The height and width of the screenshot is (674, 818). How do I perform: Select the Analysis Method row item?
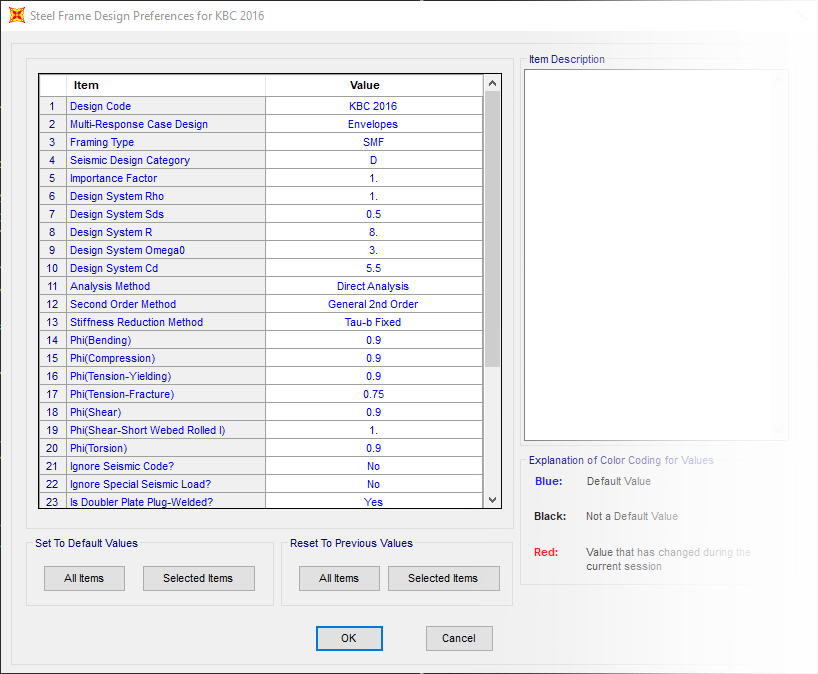[x=110, y=286]
